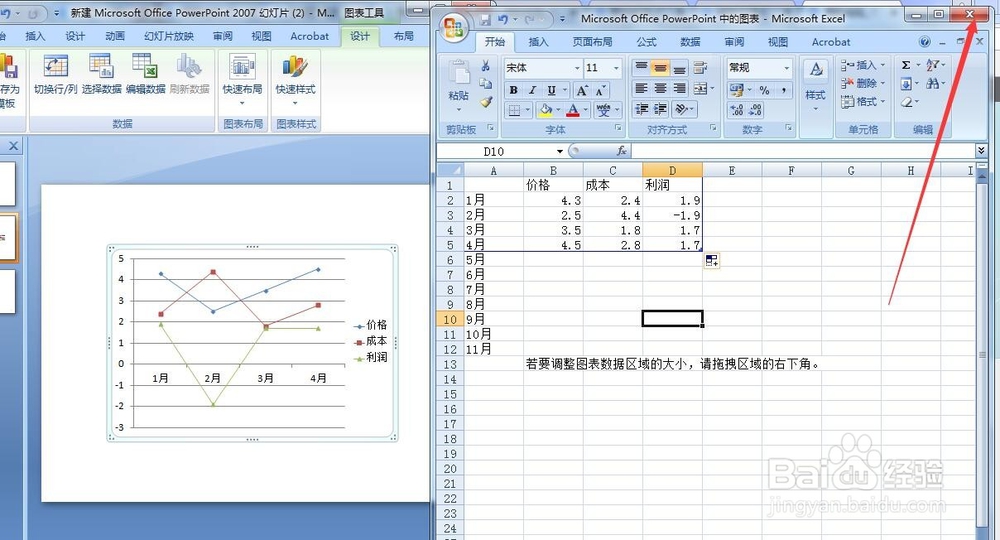Click the Paste clipboard icon in Excel

[x=459, y=74]
